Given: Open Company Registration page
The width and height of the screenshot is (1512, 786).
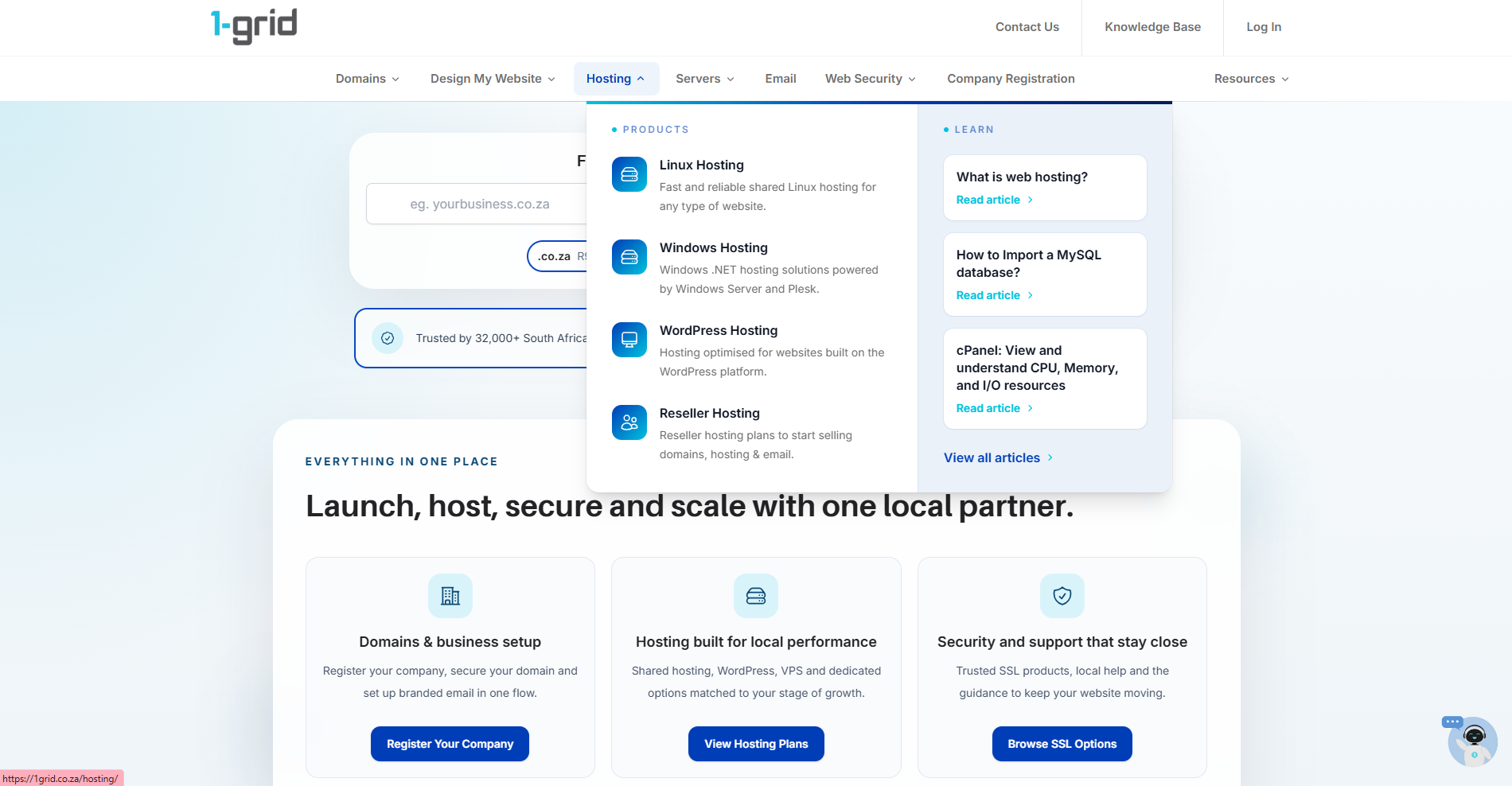Looking at the screenshot, I should (1011, 79).
